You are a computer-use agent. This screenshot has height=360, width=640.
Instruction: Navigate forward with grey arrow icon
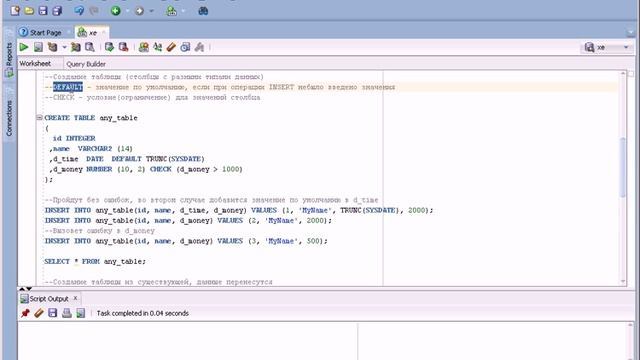pos(139,11)
